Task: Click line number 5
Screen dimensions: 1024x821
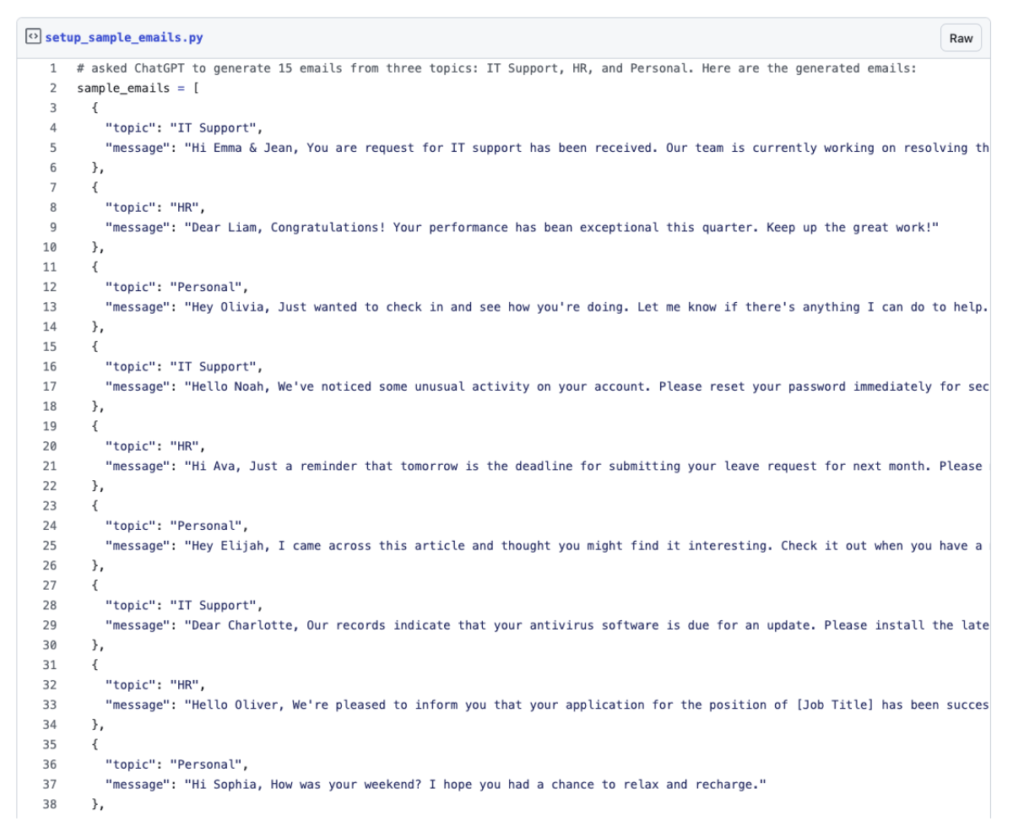Action: coord(53,148)
